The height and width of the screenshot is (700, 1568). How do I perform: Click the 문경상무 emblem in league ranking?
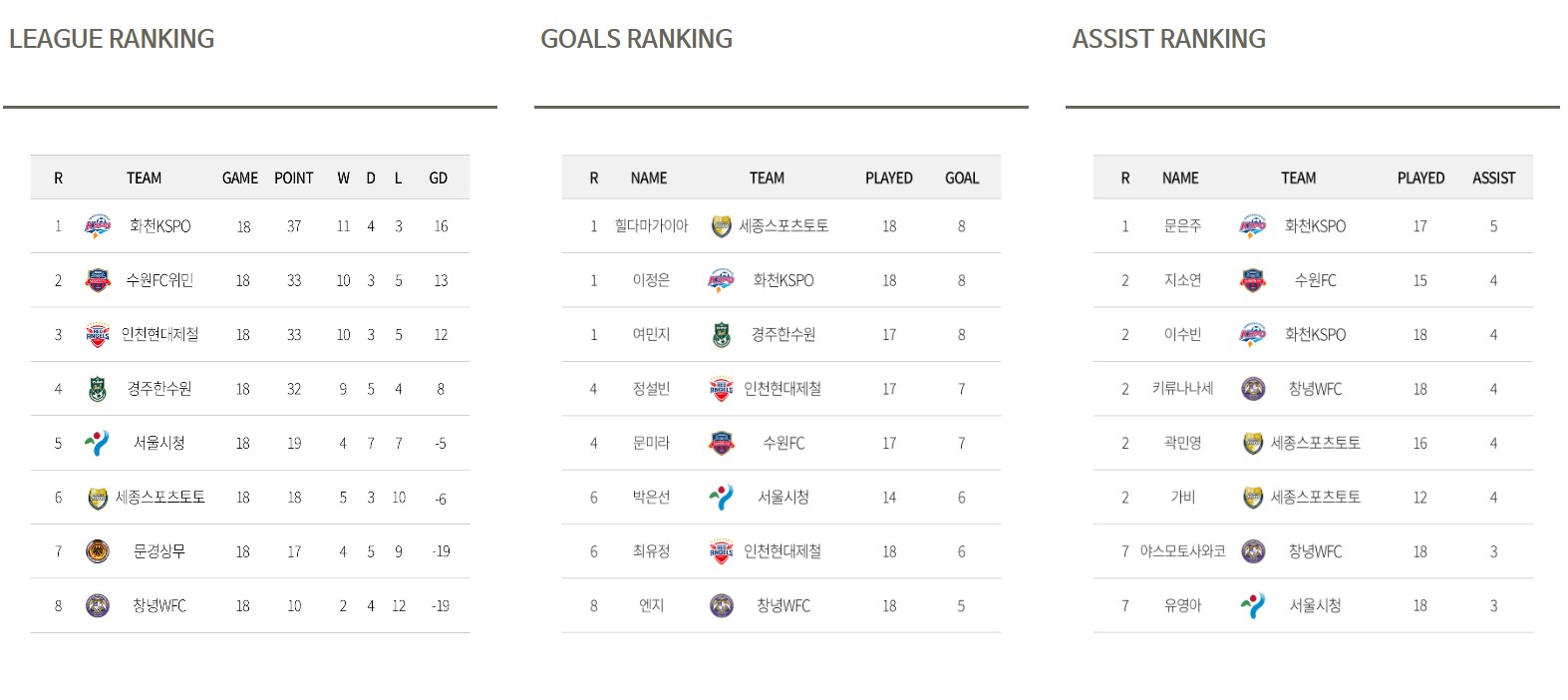click(98, 551)
